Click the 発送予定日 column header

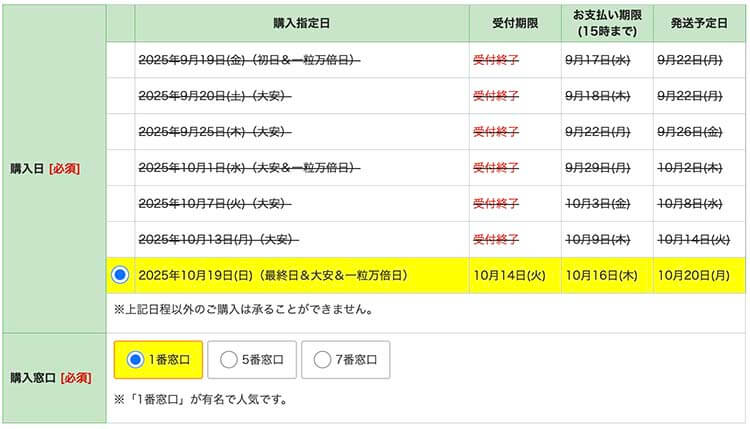(x=699, y=22)
